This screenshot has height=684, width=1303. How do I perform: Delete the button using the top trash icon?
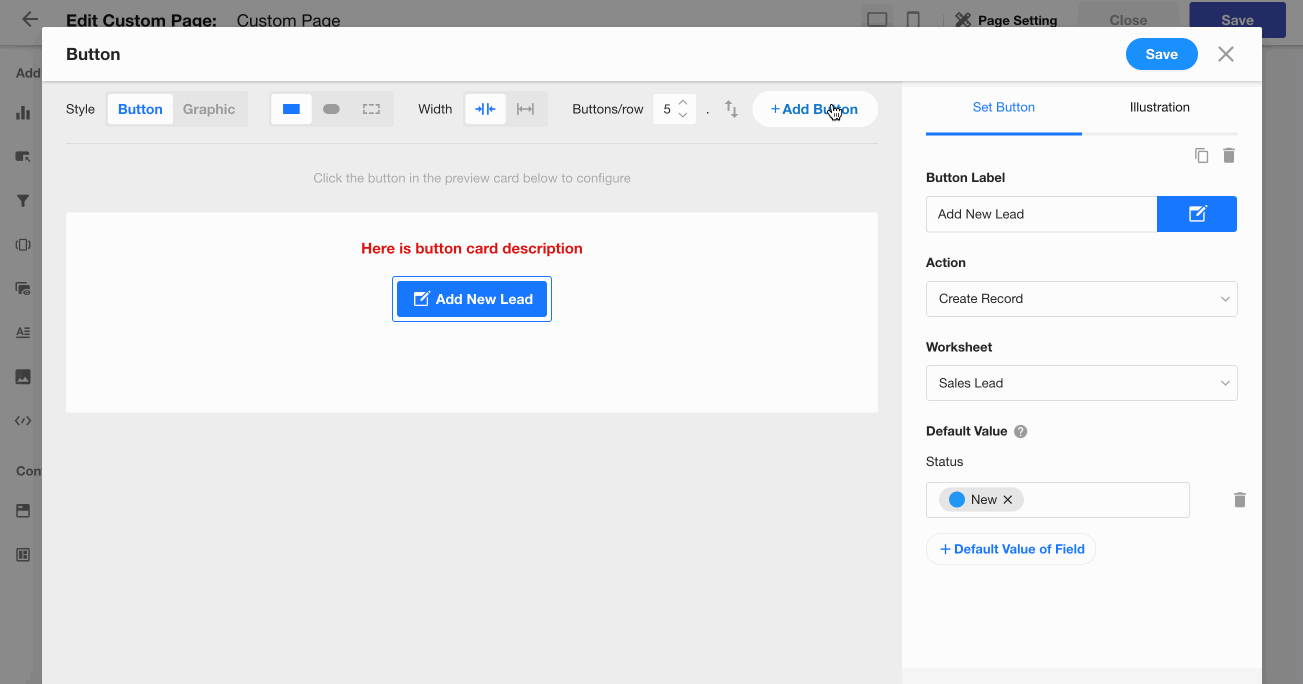coord(1229,156)
